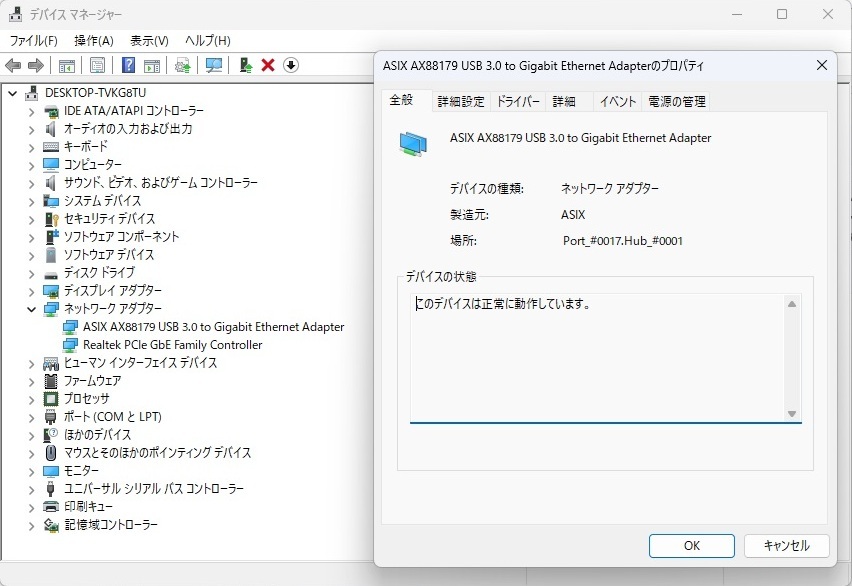Click the ほかのデバイス unknown device icon
The width and height of the screenshot is (852, 586).
tap(51, 435)
